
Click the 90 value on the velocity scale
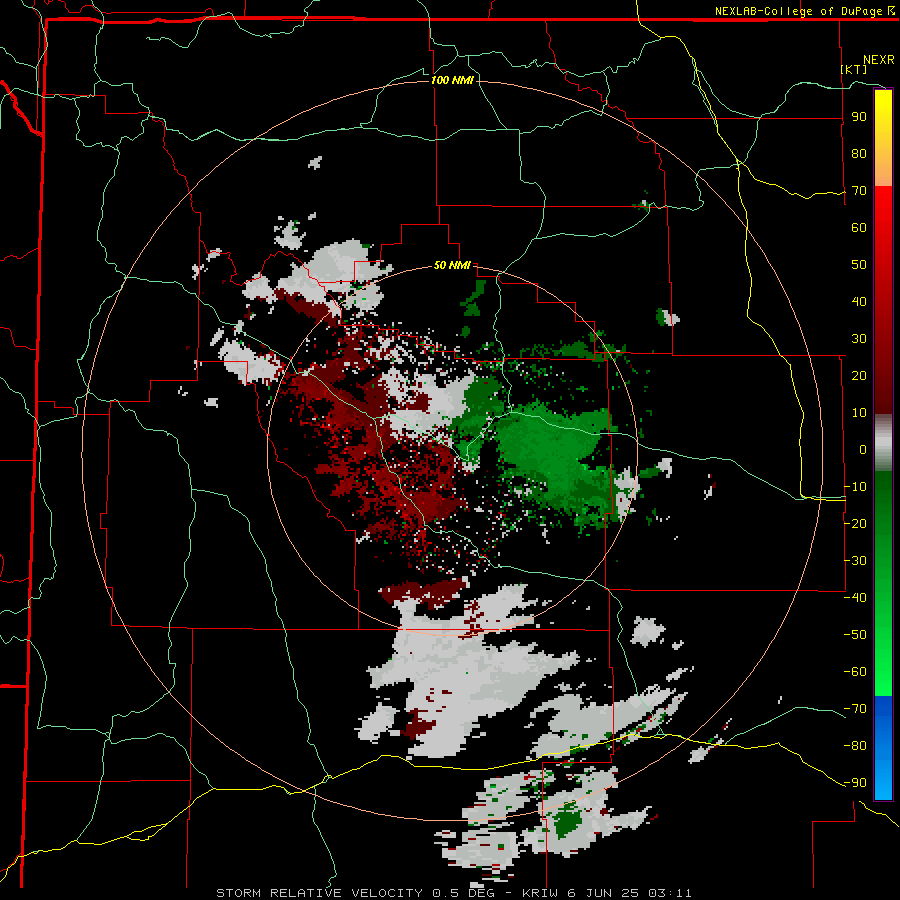coord(859,117)
